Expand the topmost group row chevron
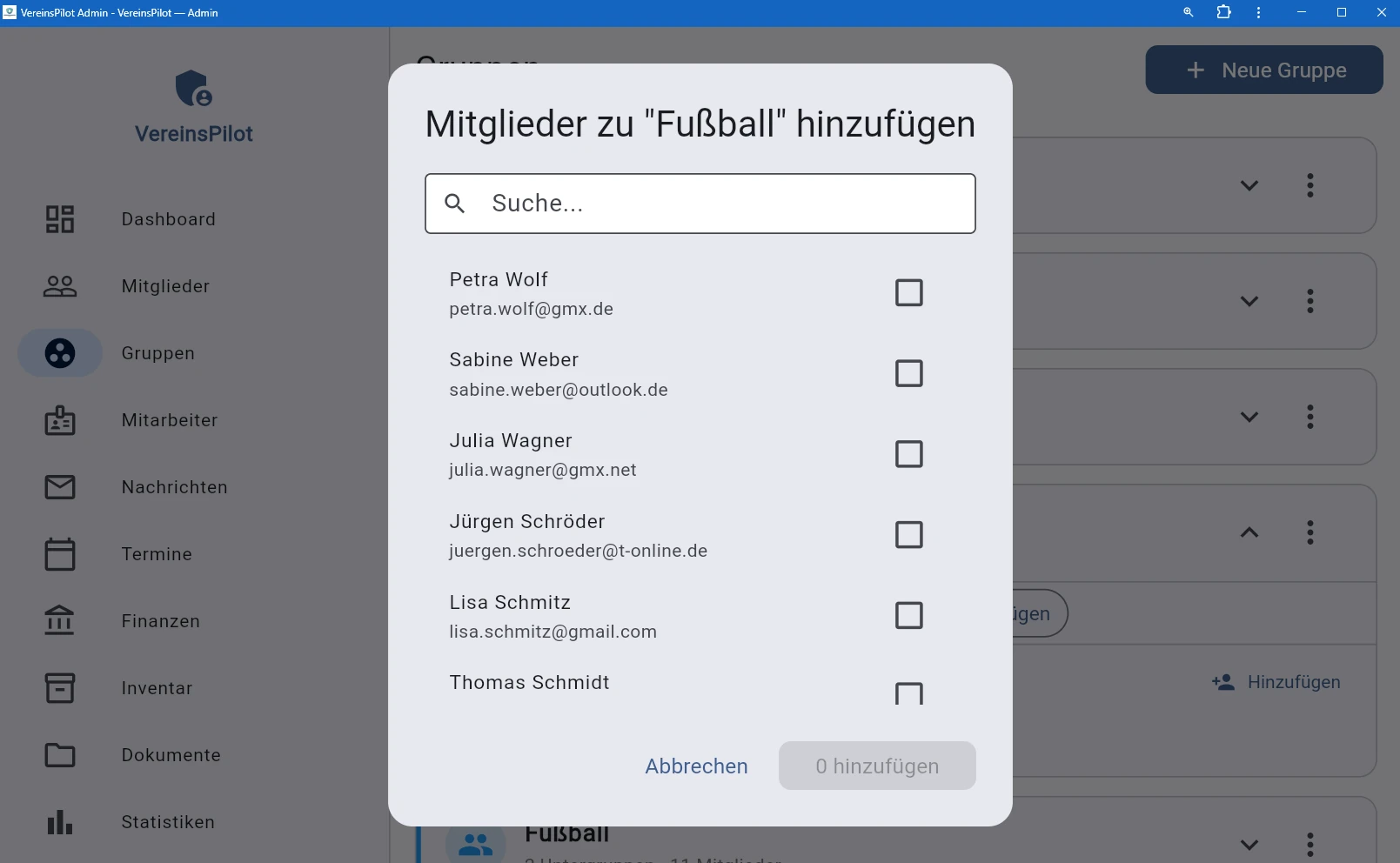The image size is (1400, 863). (x=1250, y=185)
